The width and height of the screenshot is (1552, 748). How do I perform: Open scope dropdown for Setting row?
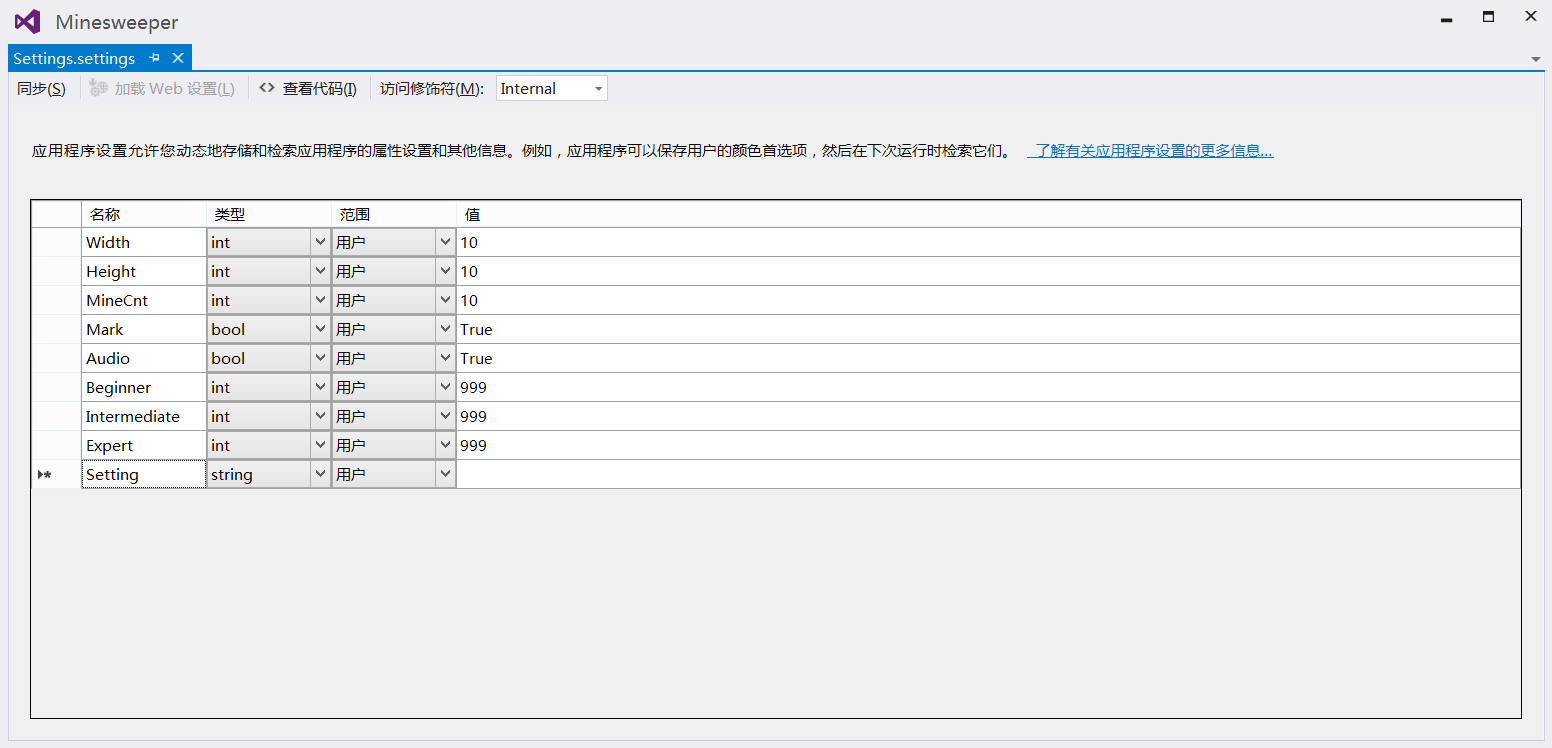coord(445,474)
